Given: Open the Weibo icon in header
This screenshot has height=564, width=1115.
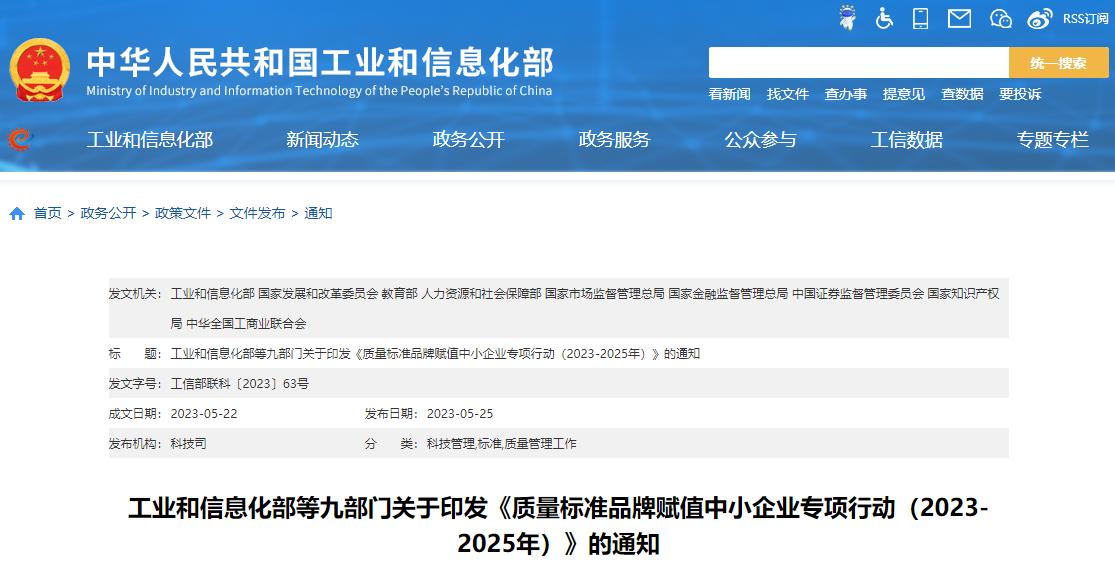Looking at the screenshot, I should [1040, 18].
